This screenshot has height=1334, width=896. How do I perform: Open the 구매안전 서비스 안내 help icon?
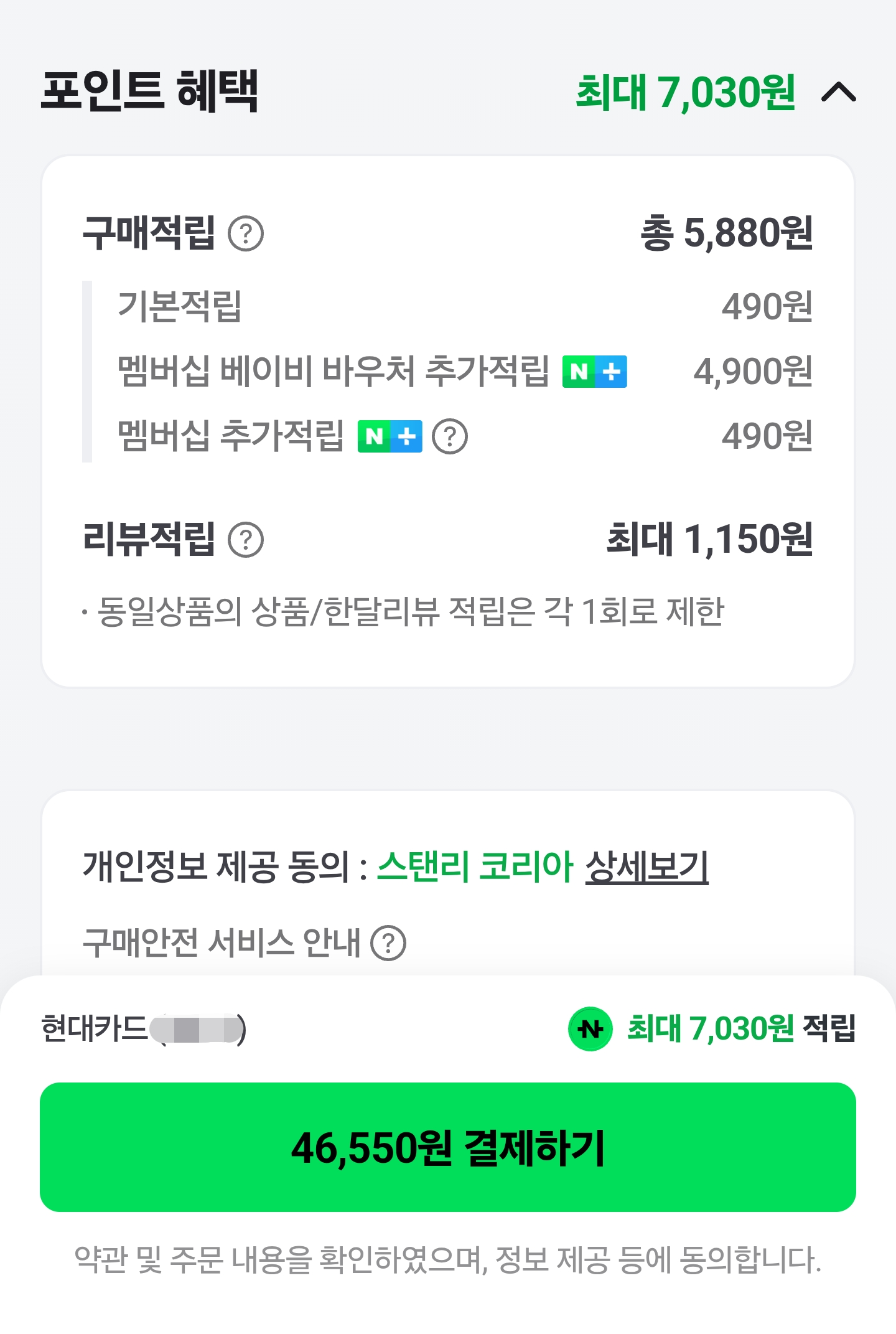tap(388, 943)
